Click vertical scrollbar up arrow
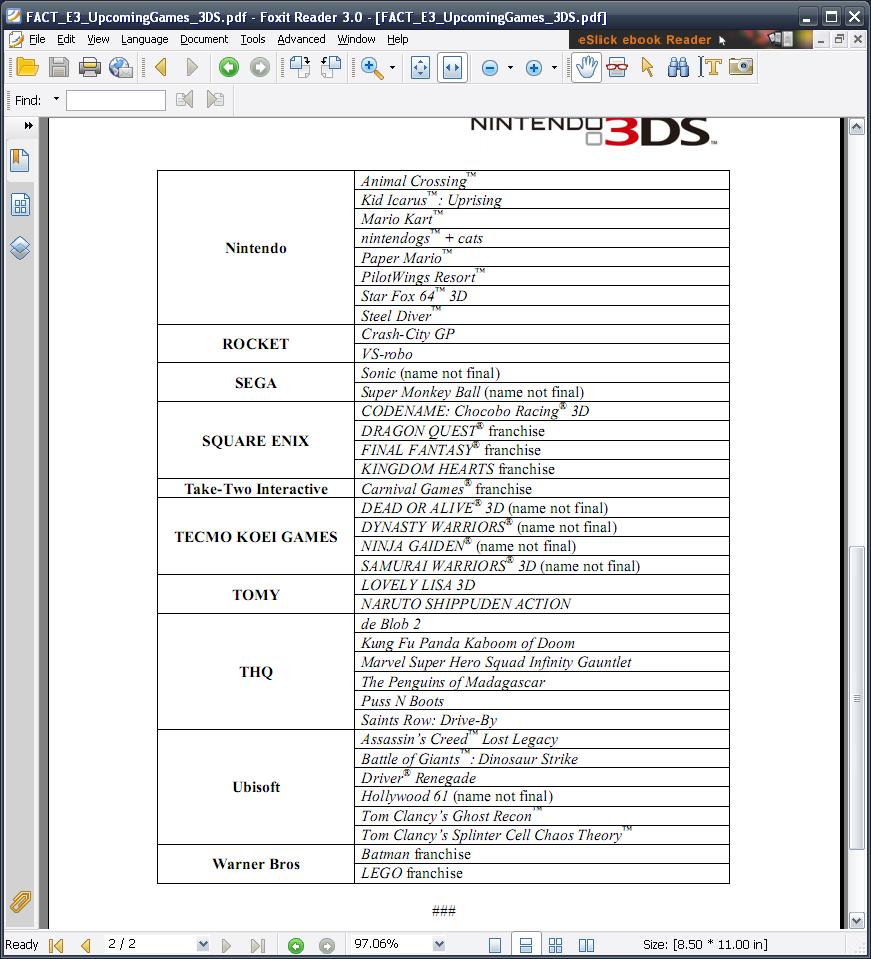The image size is (871, 959). pos(856,127)
